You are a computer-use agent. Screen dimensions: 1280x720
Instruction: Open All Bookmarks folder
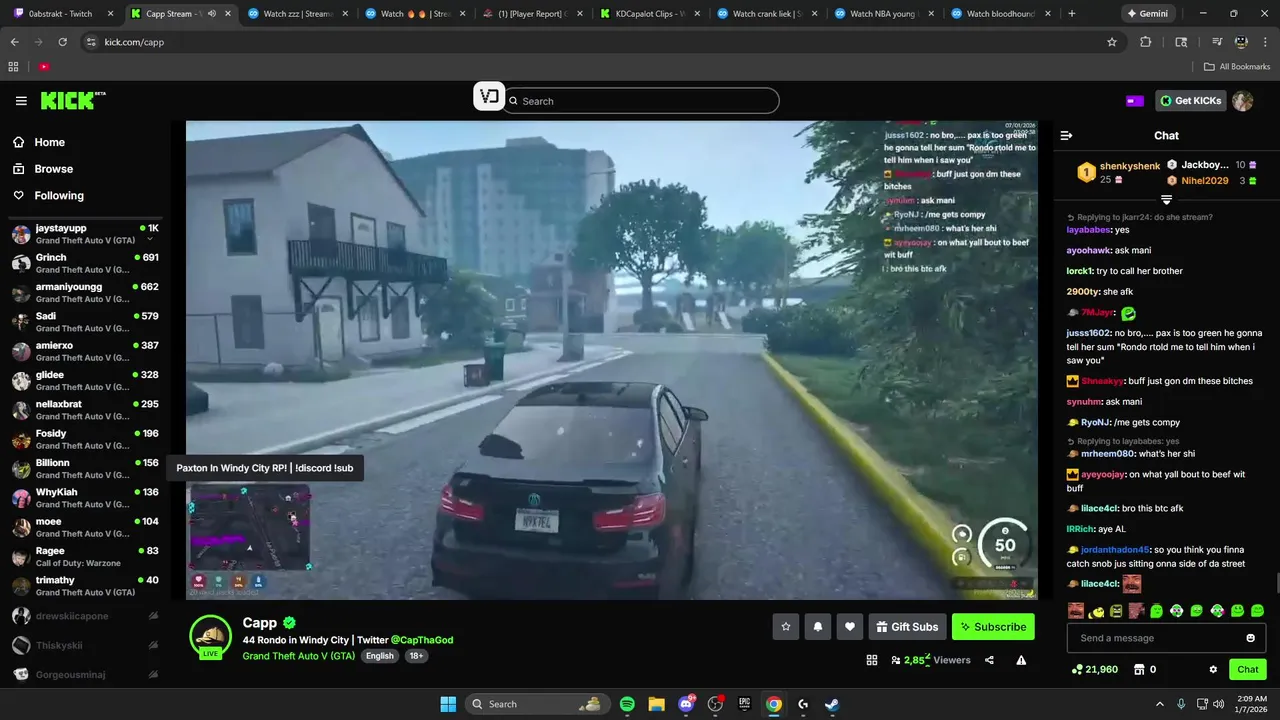tap(1237, 67)
